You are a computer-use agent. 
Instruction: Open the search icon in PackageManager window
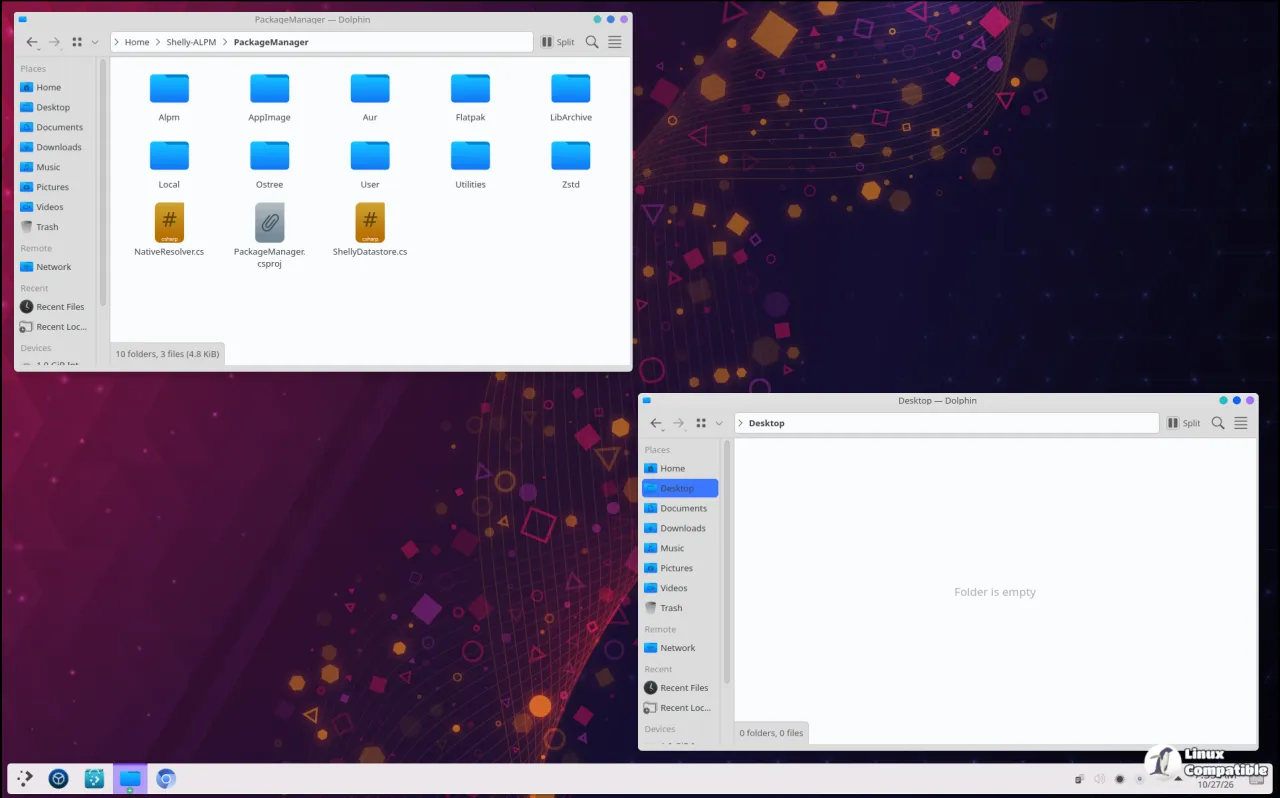592,42
